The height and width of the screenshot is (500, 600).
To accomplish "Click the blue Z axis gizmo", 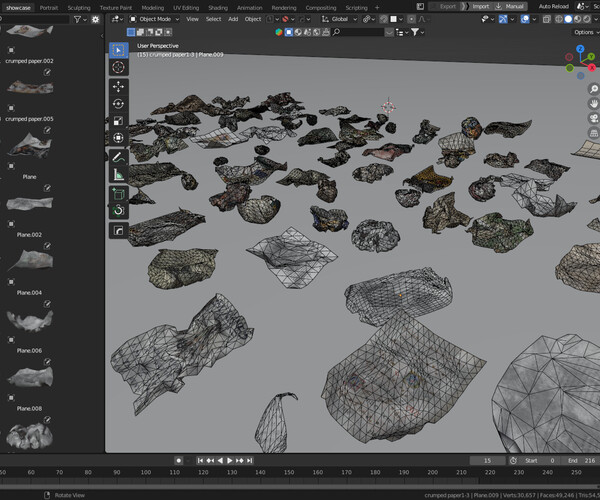I will pos(580,49).
